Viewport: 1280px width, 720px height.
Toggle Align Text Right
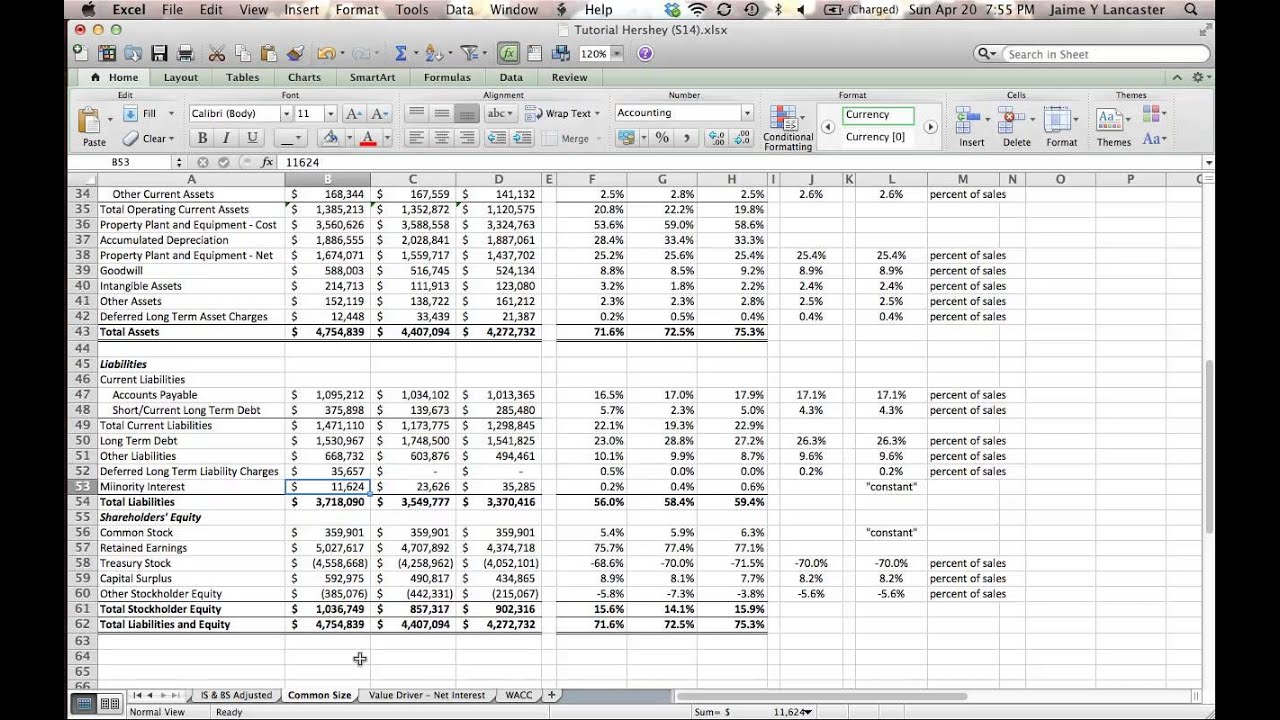[467, 138]
